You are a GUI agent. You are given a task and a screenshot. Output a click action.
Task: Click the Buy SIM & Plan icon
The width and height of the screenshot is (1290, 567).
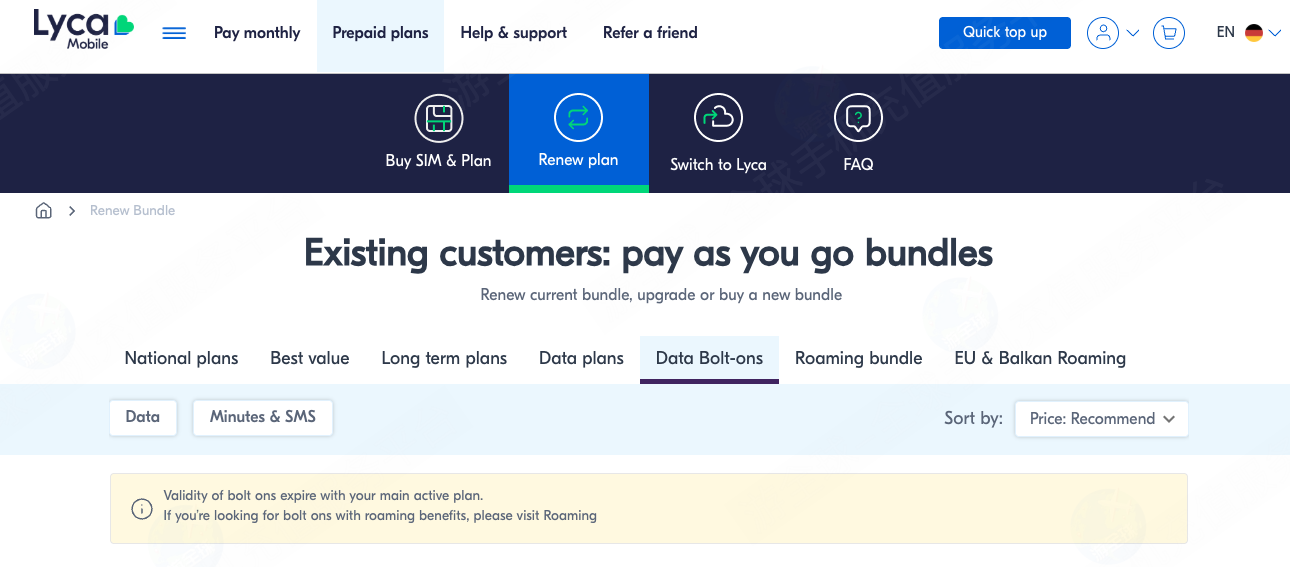(438, 119)
